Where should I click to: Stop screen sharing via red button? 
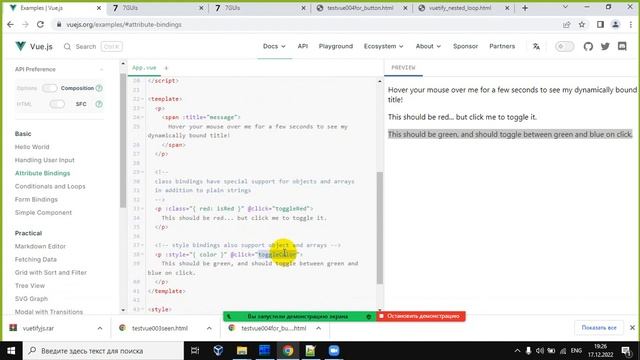(x=420, y=316)
